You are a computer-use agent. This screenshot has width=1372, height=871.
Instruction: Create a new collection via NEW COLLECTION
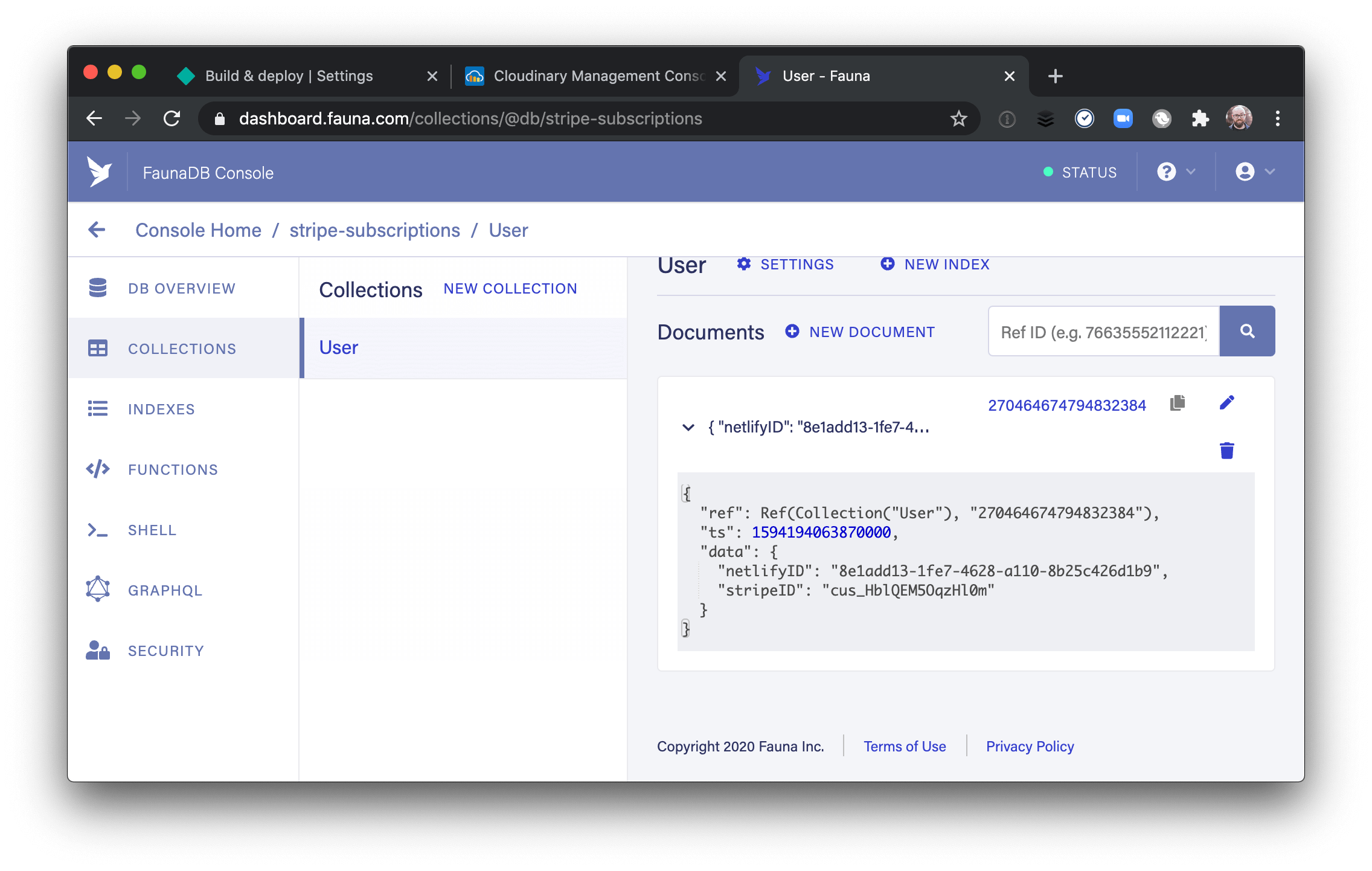pyautogui.click(x=510, y=289)
